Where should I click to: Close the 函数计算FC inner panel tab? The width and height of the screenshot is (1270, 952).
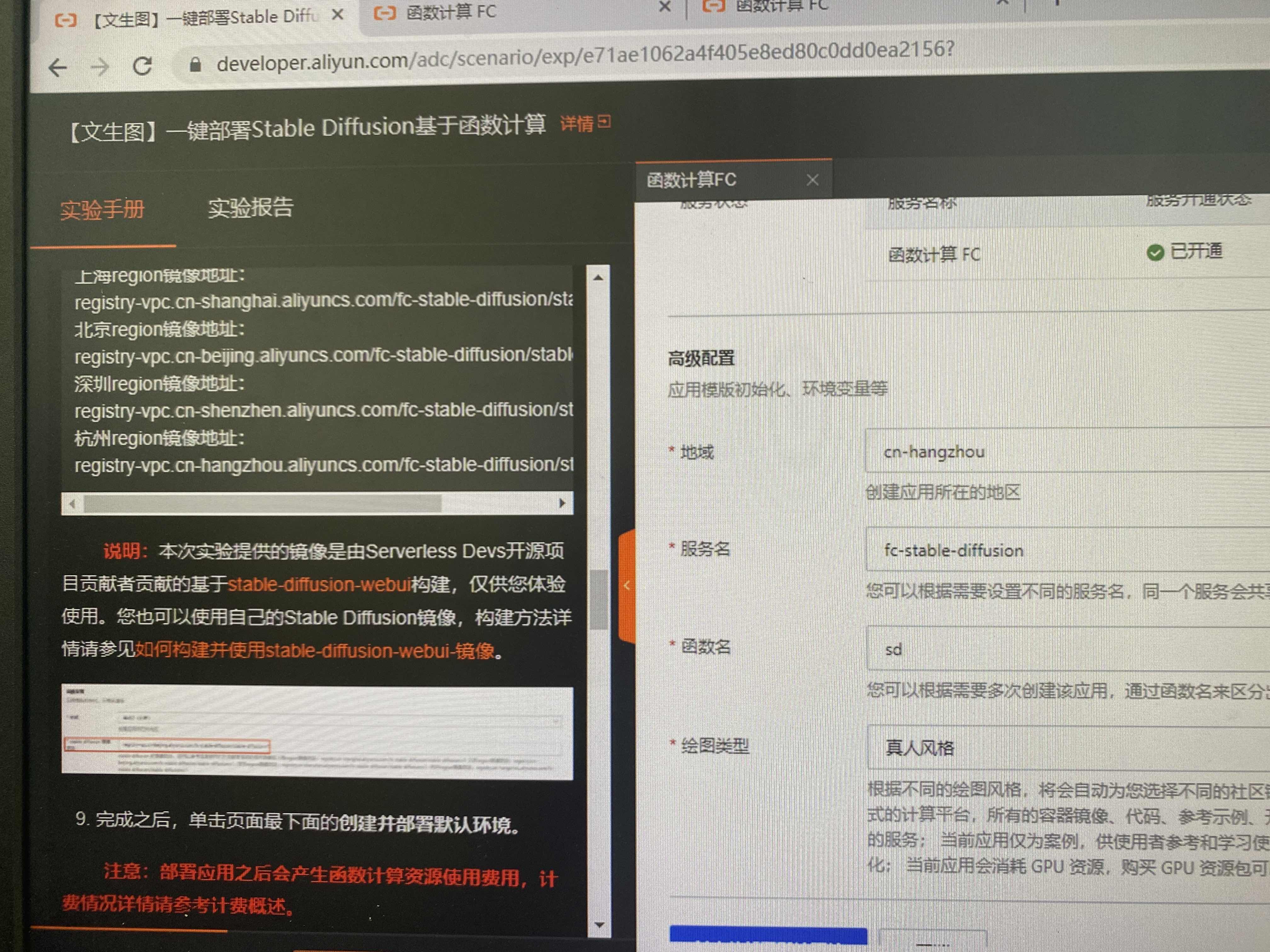pyautogui.click(x=812, y=180)
